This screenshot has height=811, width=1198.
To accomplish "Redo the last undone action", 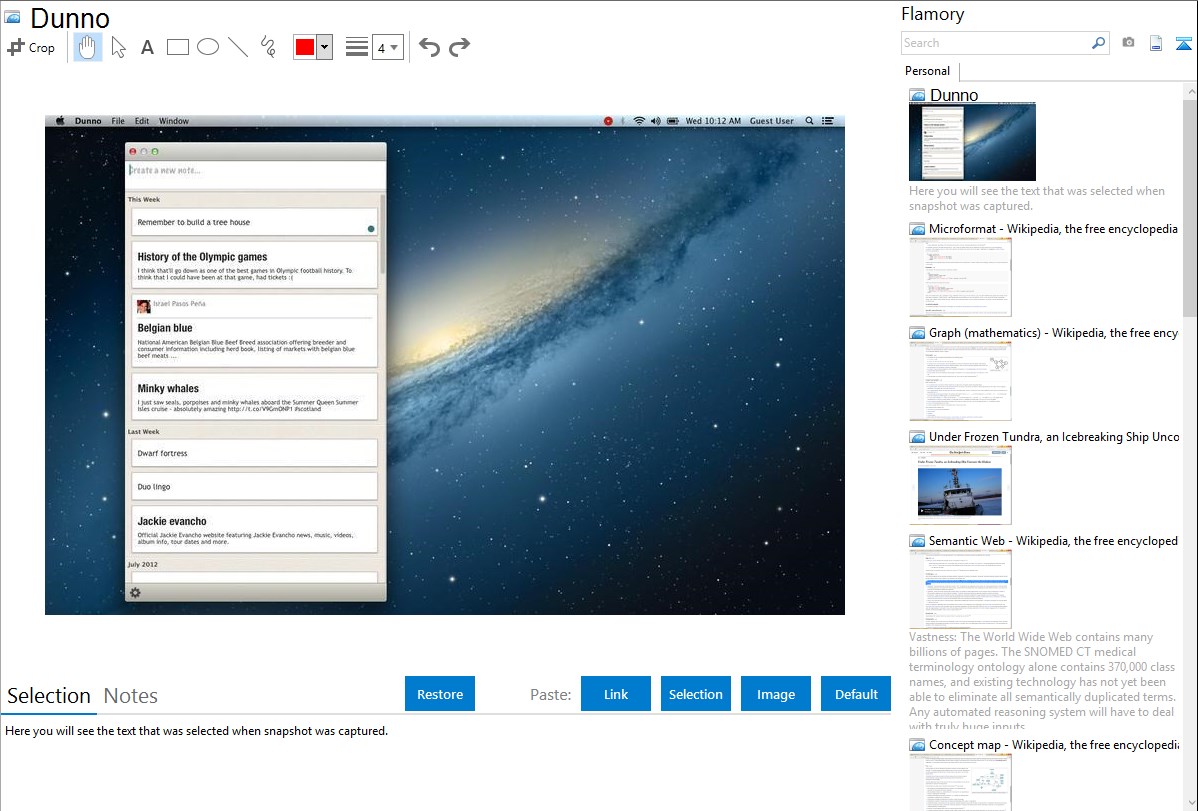I will point(460,47).
